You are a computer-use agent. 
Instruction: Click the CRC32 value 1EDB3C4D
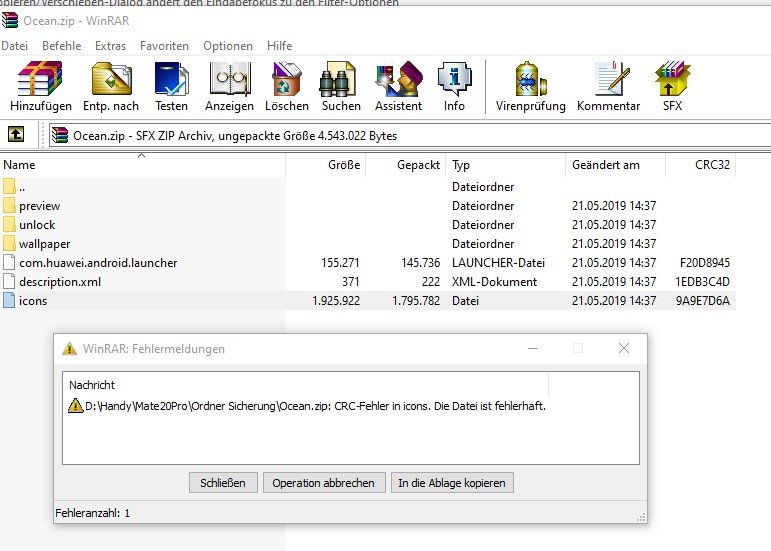tap(702, 282)
